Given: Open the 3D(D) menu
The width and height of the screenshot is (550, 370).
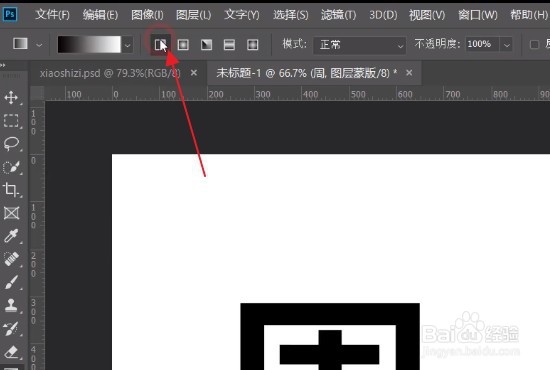Looking at the screenshot, I should 383,15.
